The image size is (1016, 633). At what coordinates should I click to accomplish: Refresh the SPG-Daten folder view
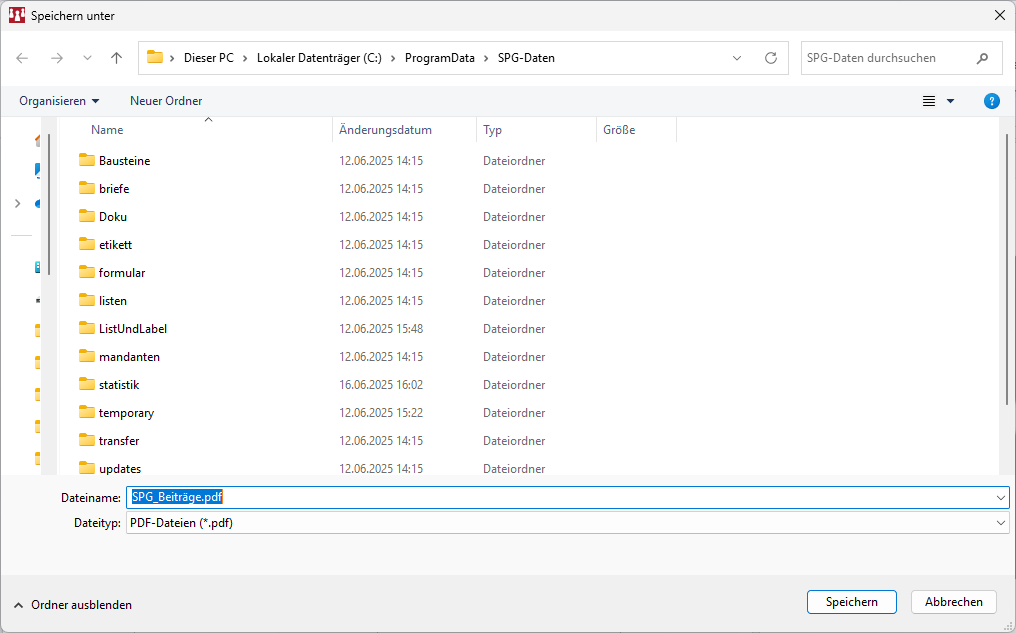[770, 58]
